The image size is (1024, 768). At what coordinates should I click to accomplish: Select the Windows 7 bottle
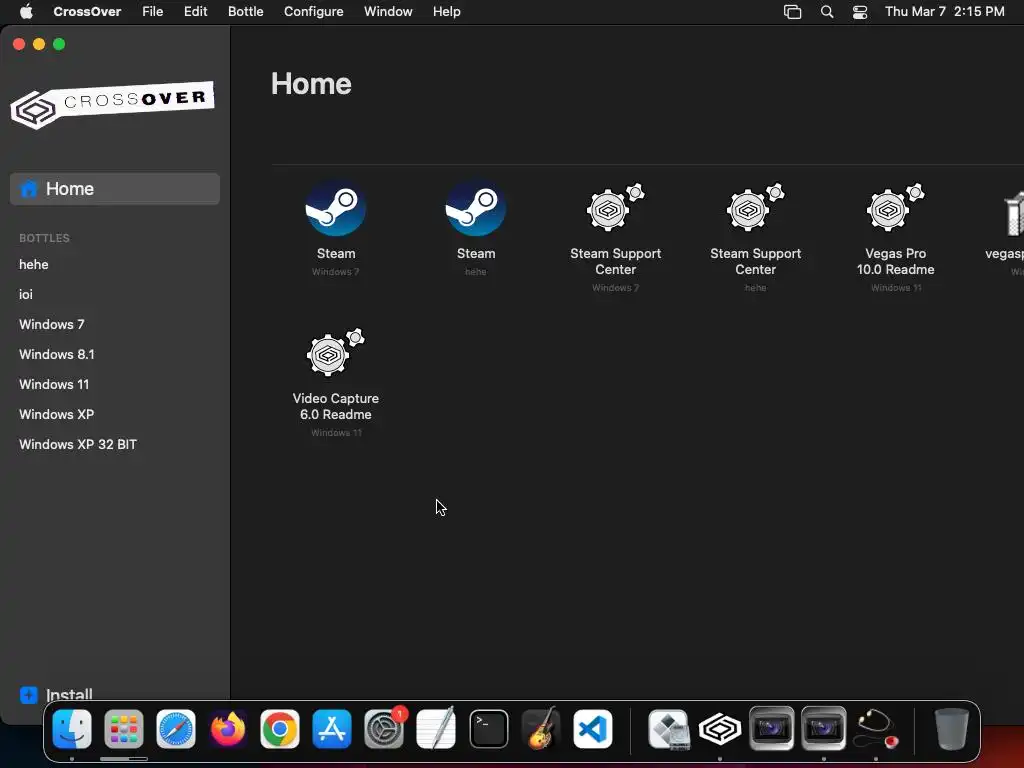[x=52, y=325]
